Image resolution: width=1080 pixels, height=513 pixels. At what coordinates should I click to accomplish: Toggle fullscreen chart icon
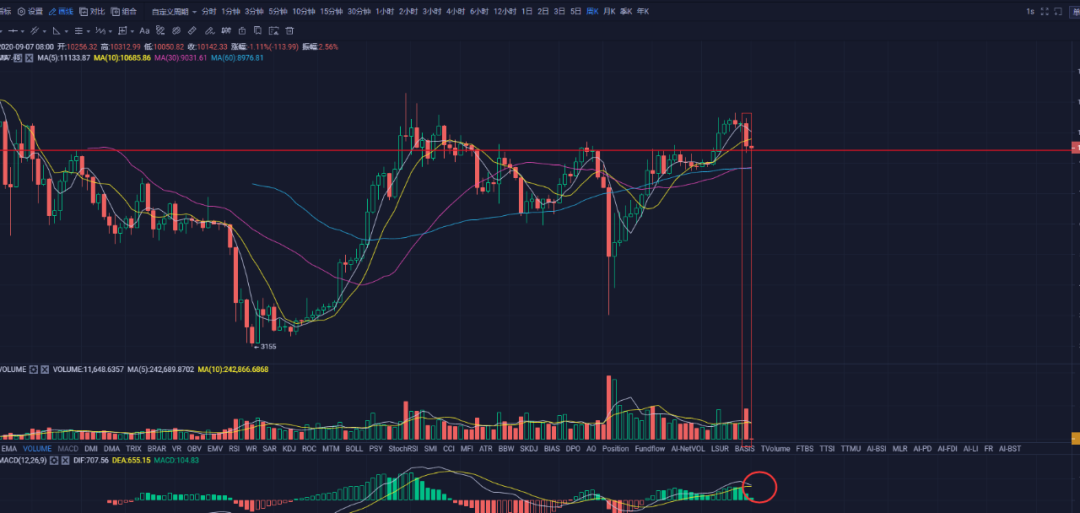[x=1045, y=11]
